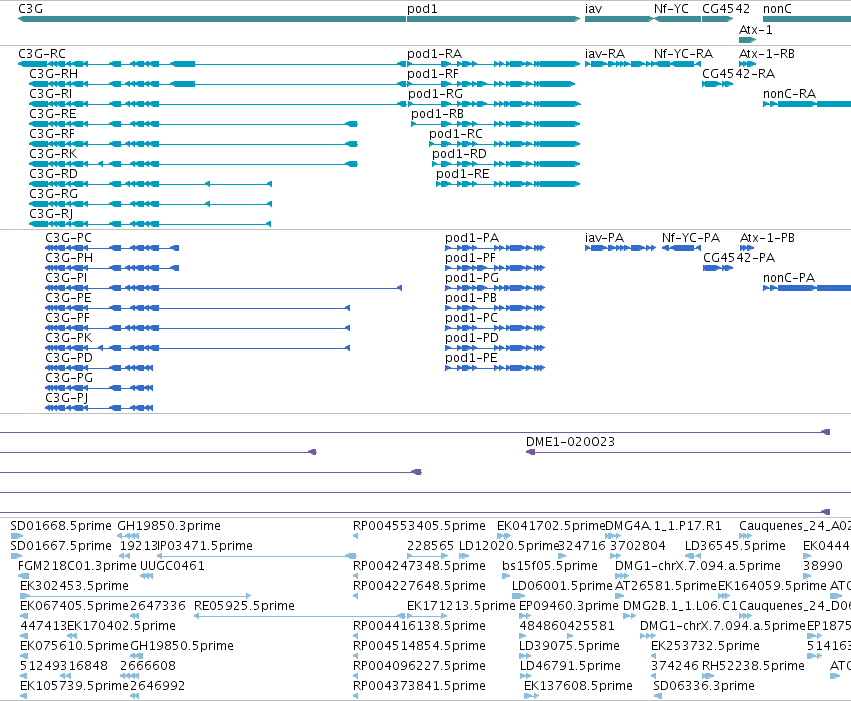Viewport: 851px width, 701px height.
Task: Select the C3G gene bar
Action: click(x=212, y=19)
